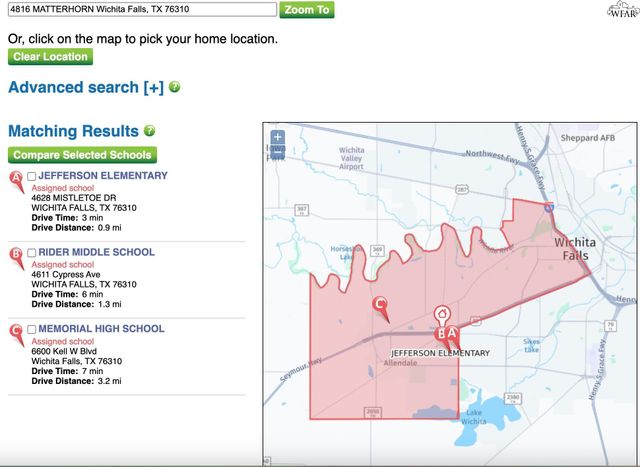Click the Clear Location button
The image size is (640, 467).
point(50,57)
